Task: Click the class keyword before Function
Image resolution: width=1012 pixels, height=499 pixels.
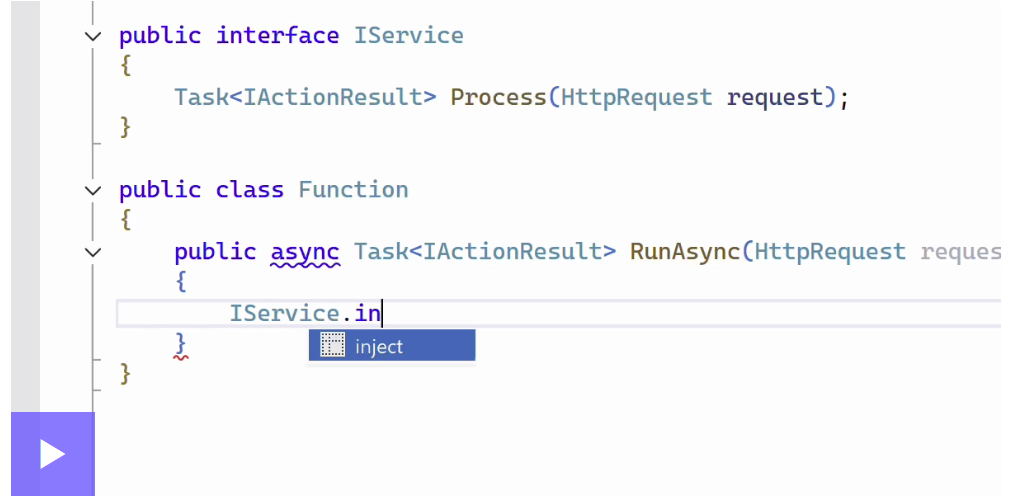Action: click(x=250, y=190)
